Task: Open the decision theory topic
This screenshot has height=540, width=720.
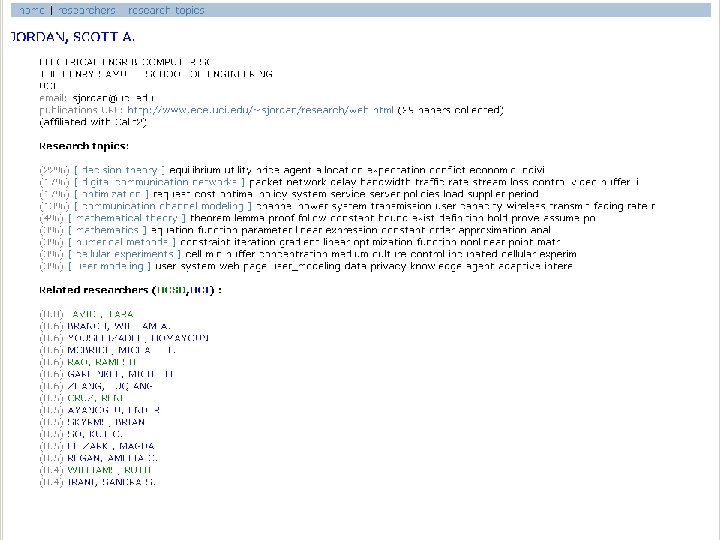Action: (x=119, y=170)
